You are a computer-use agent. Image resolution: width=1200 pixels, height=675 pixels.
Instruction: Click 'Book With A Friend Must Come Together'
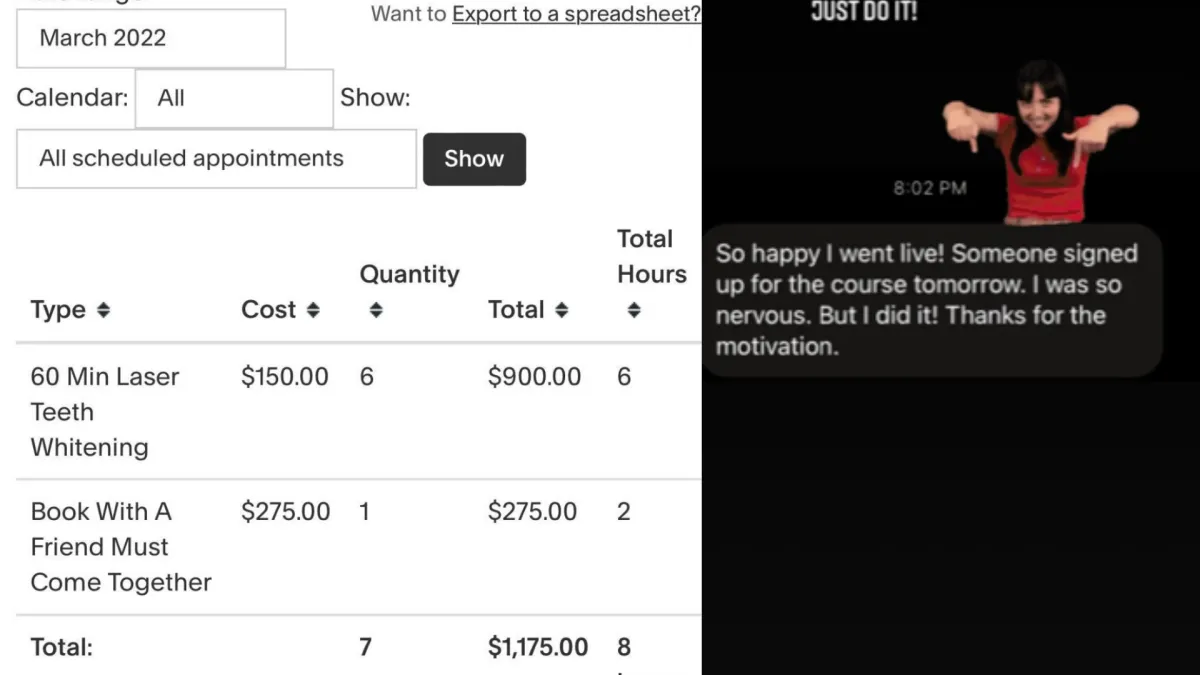121,547
